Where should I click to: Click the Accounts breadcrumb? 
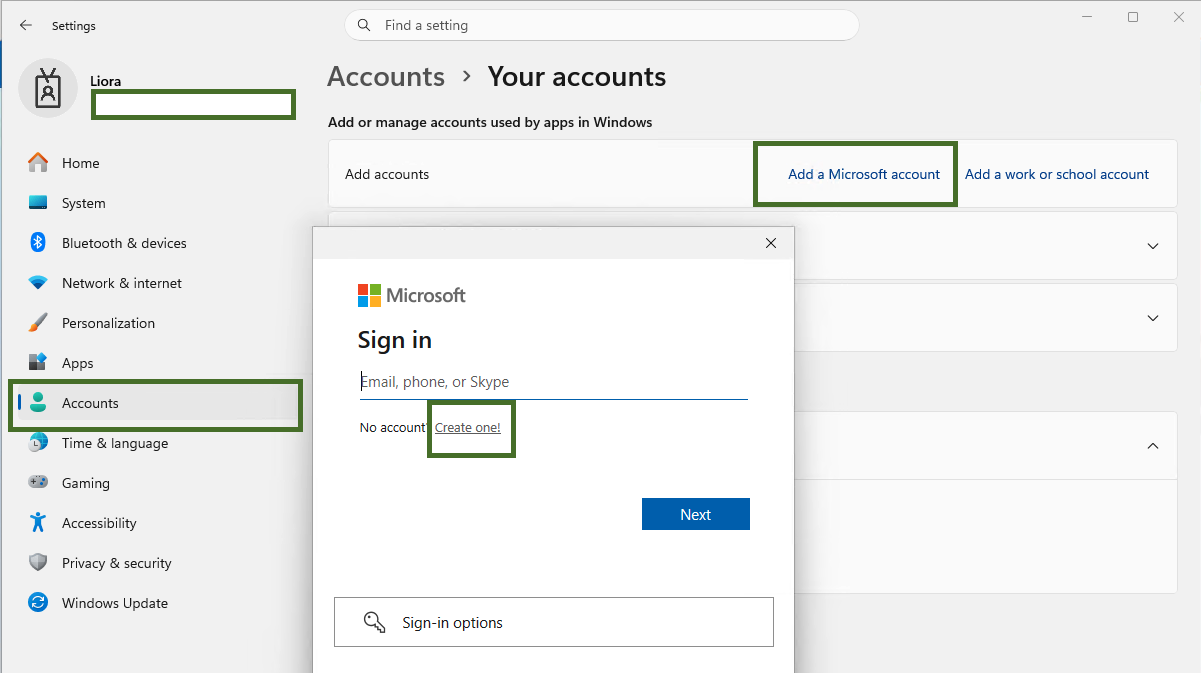(386, 77)
